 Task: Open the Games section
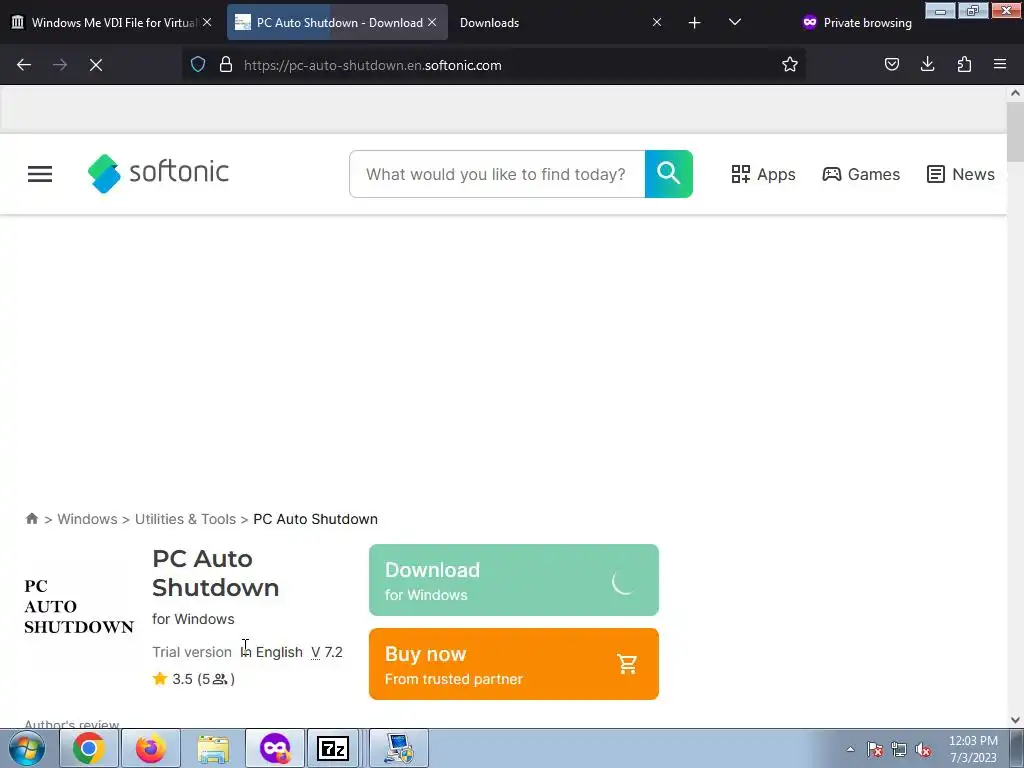pyautogui.click(x=861, y=174)
